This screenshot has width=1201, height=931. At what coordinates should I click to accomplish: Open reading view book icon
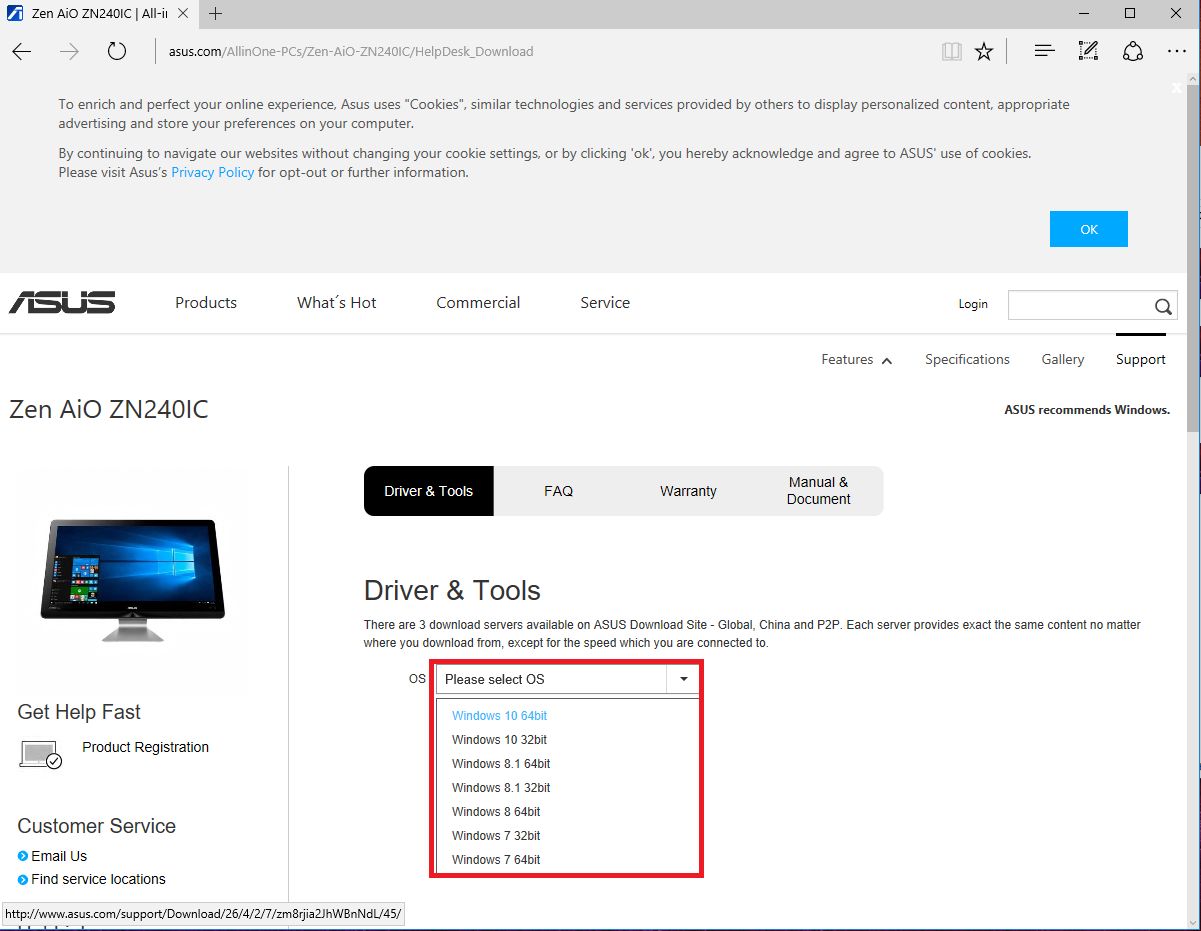pyautogui.click(x=951, y=51)
